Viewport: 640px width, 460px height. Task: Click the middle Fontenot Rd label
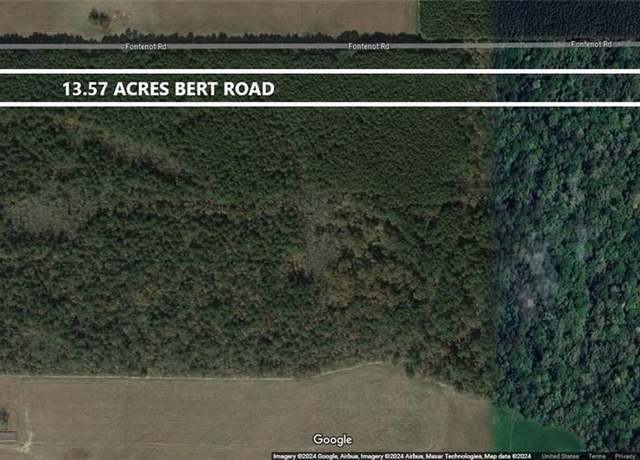tap(369, 47)
